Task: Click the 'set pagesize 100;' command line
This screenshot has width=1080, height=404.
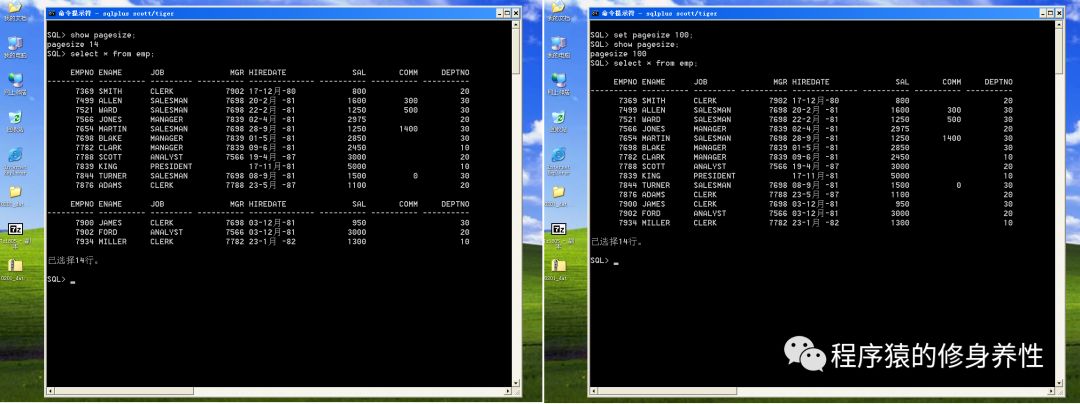Action: 653,35
